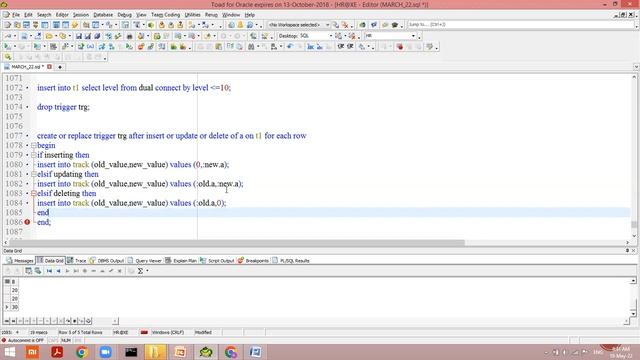The width and height of the screenshot is (640, 360).
Task: Close the MARCH_22.sql editor tab
Action: click(49, 67)
